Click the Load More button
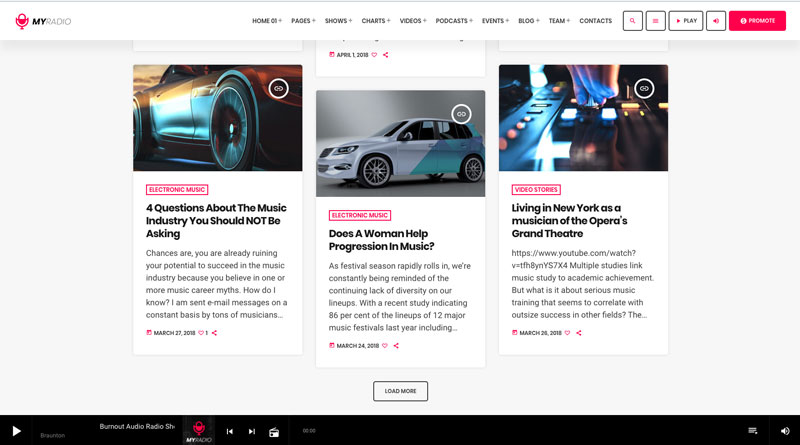The width and height of the screenshot is (800, 445). coord(400,391)
